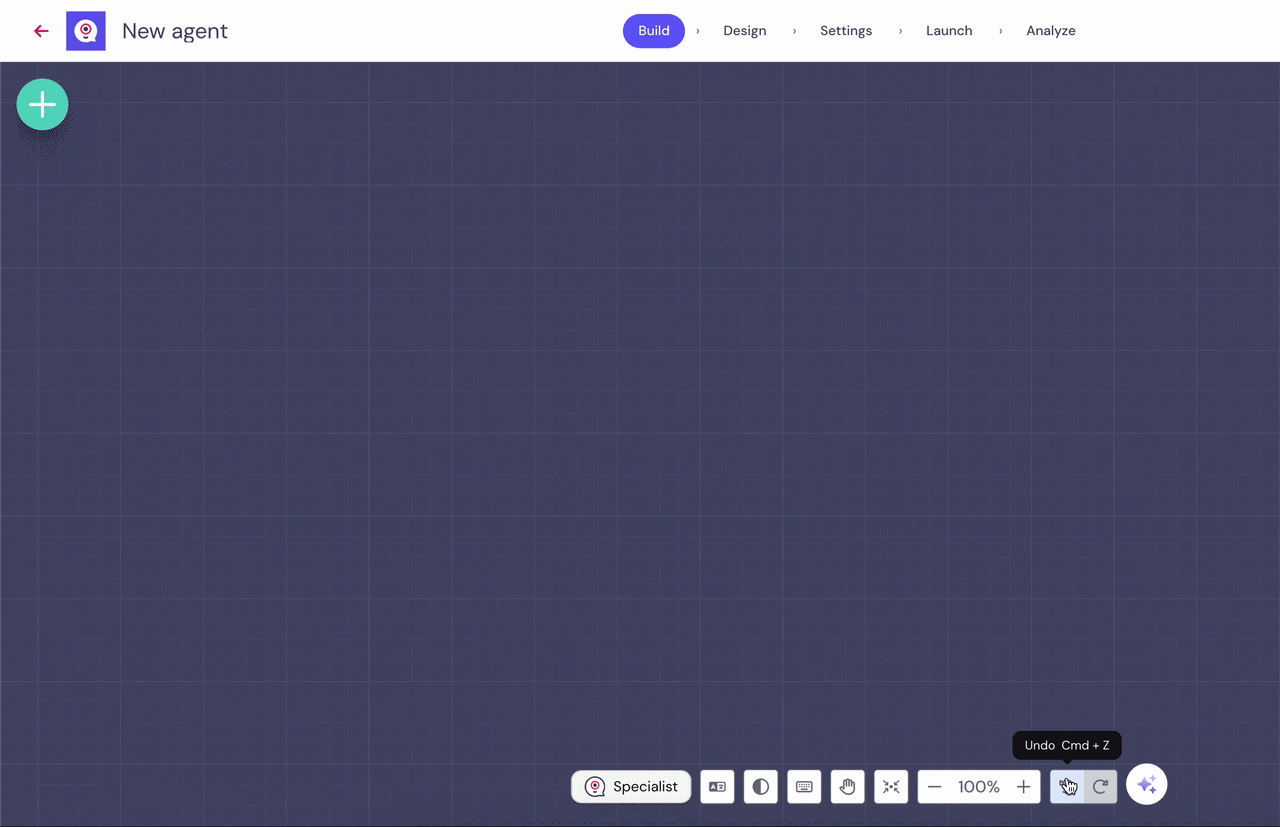Click the fit-to-view collapse arrows icon
Image resolution: width=1280 pixels, height=827 pixels.
[891, 787]
